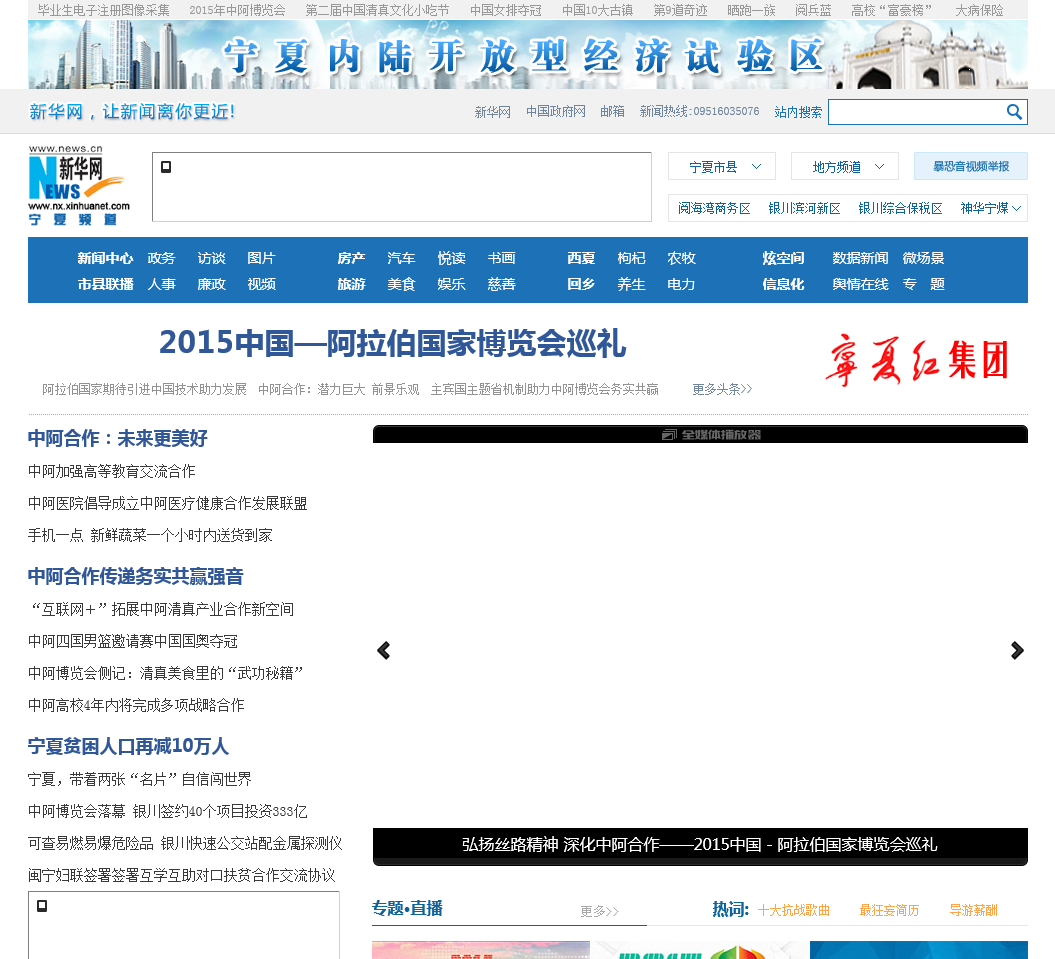Open heading 宁夏贫困人口再减10万人
The width and height of the screenshot is (1055, 959).
pos(128,746)
